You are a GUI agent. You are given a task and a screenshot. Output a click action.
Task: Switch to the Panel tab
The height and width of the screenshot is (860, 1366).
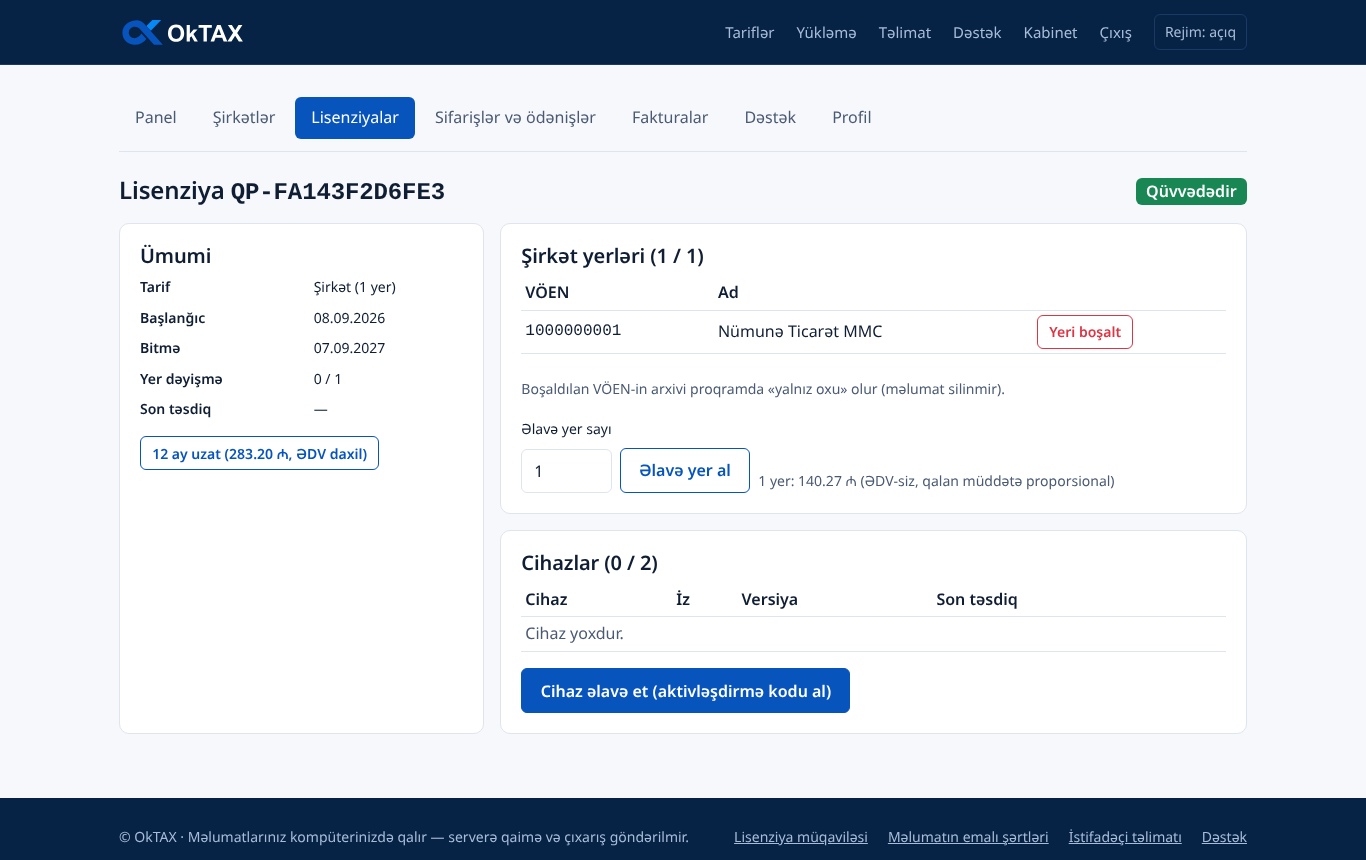click(156, 118)
